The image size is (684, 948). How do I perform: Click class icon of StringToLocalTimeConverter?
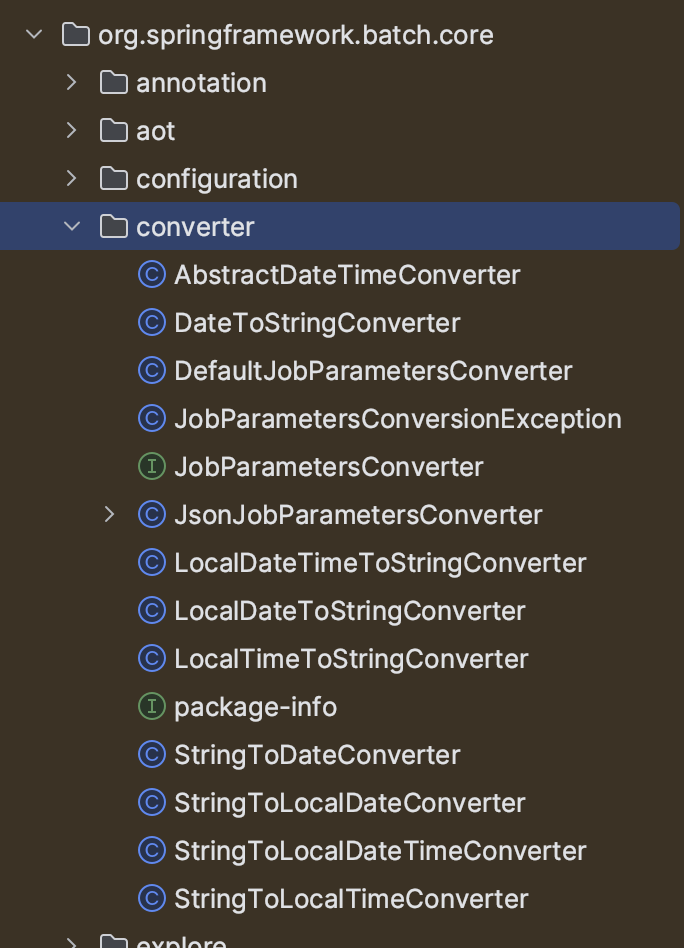pos(152,899)
